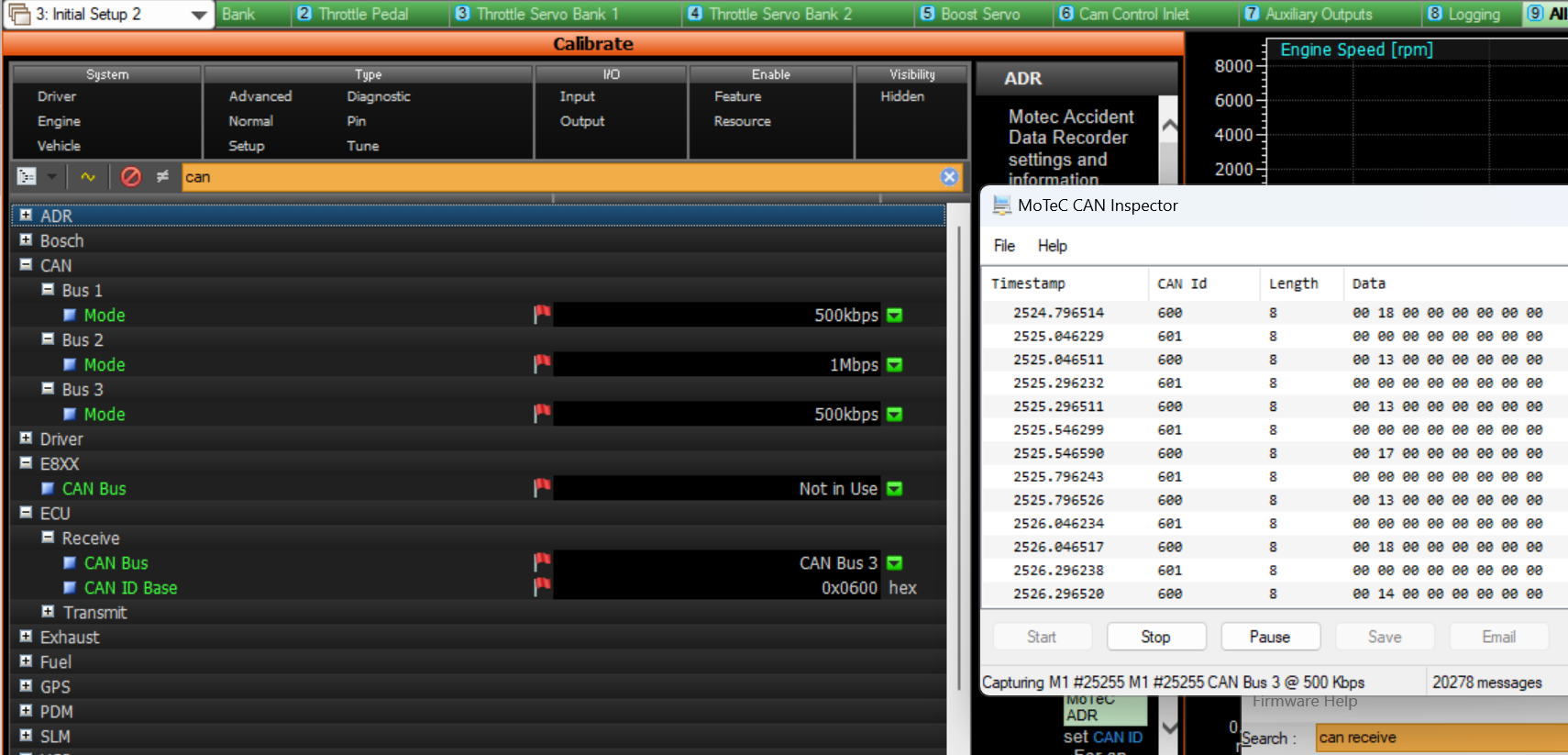Click the blue parameter icon of CAN ID Base
The image size is (1568, 755).
70,587
